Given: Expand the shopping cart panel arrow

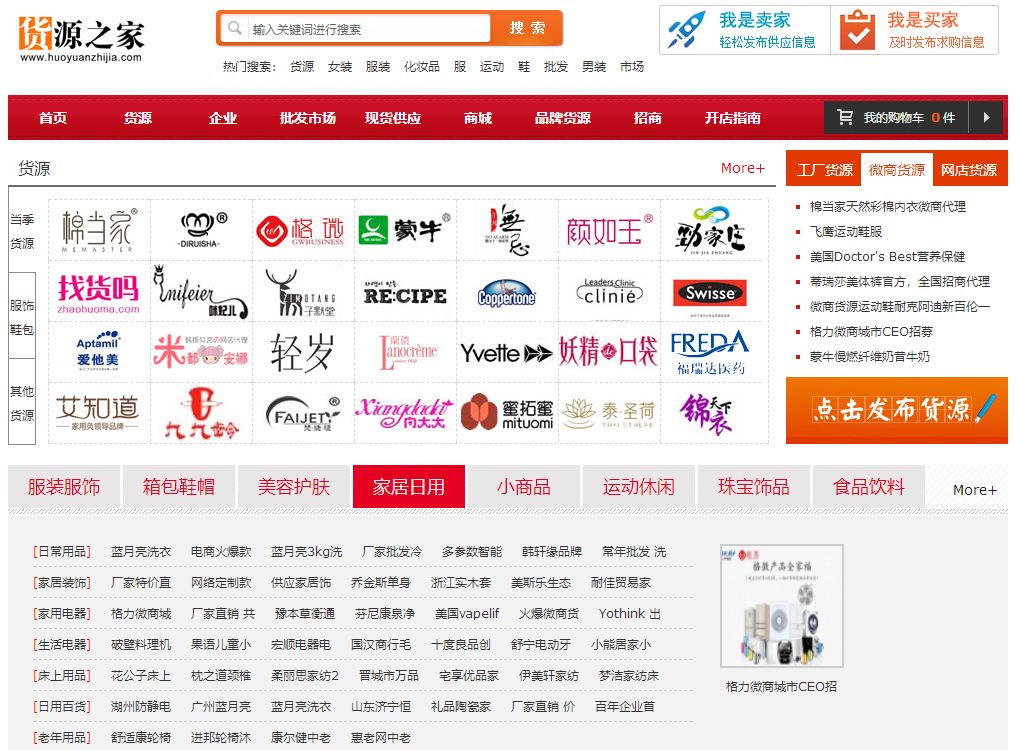Looking at the screenshot, I should [986, 117].
